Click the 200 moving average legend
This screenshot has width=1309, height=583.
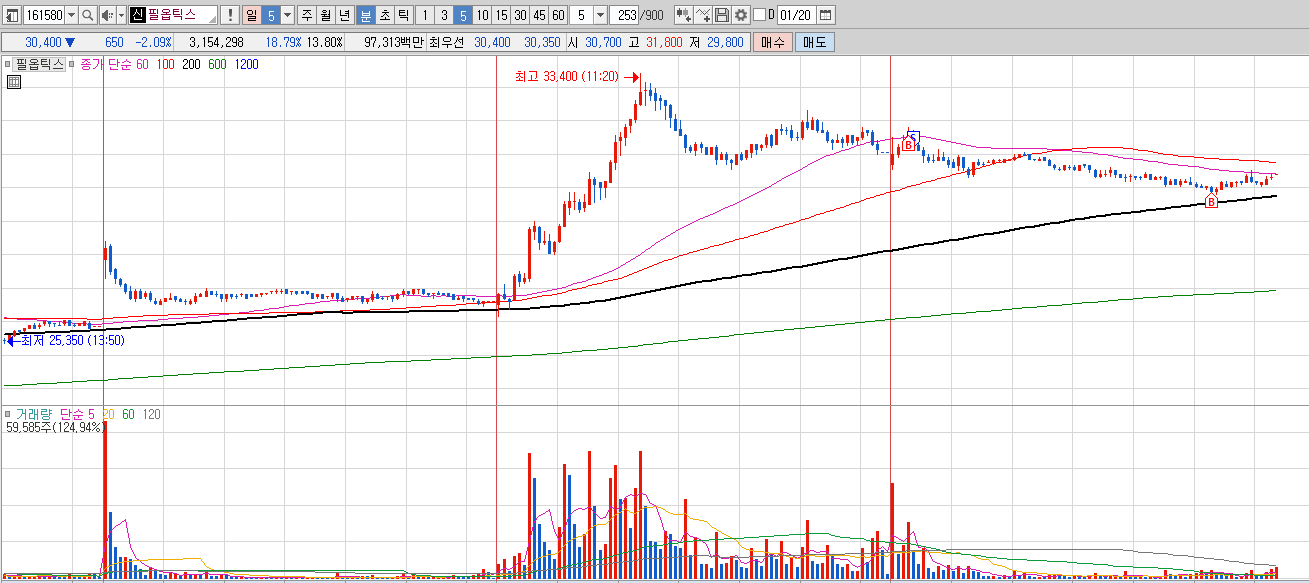[x=190, y=64]
